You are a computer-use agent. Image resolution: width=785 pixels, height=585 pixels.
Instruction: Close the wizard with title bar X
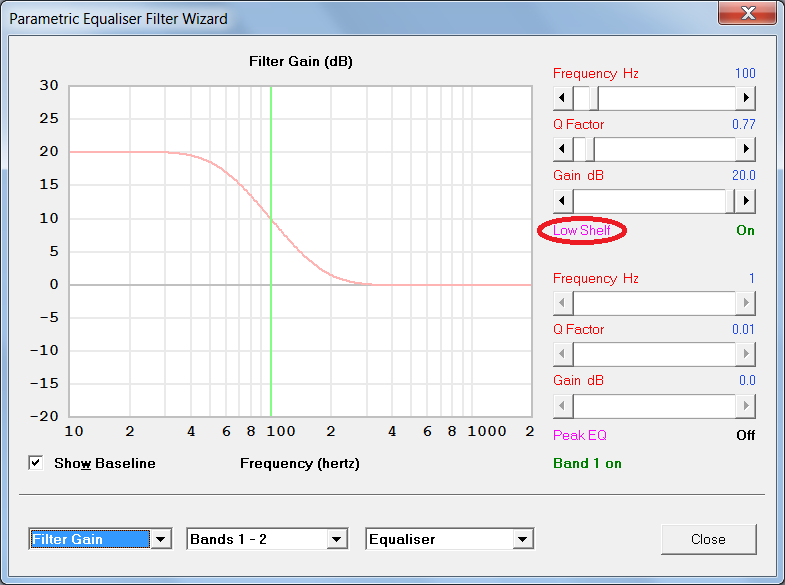747,12
